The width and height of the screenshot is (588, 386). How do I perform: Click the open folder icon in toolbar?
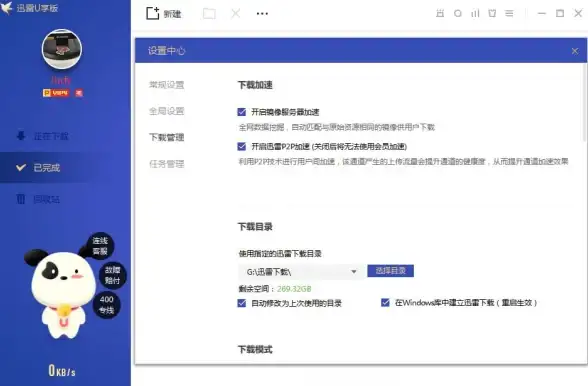[x=209, y=14]
